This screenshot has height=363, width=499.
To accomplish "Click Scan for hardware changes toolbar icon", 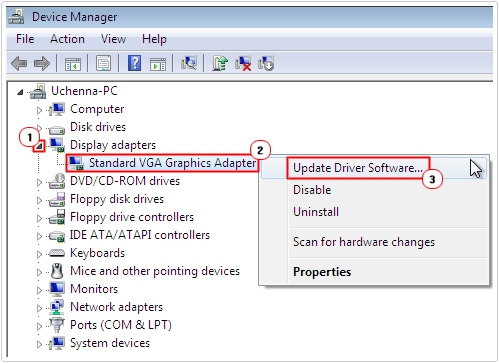I will pyautogui.click(x=189, y=63).
